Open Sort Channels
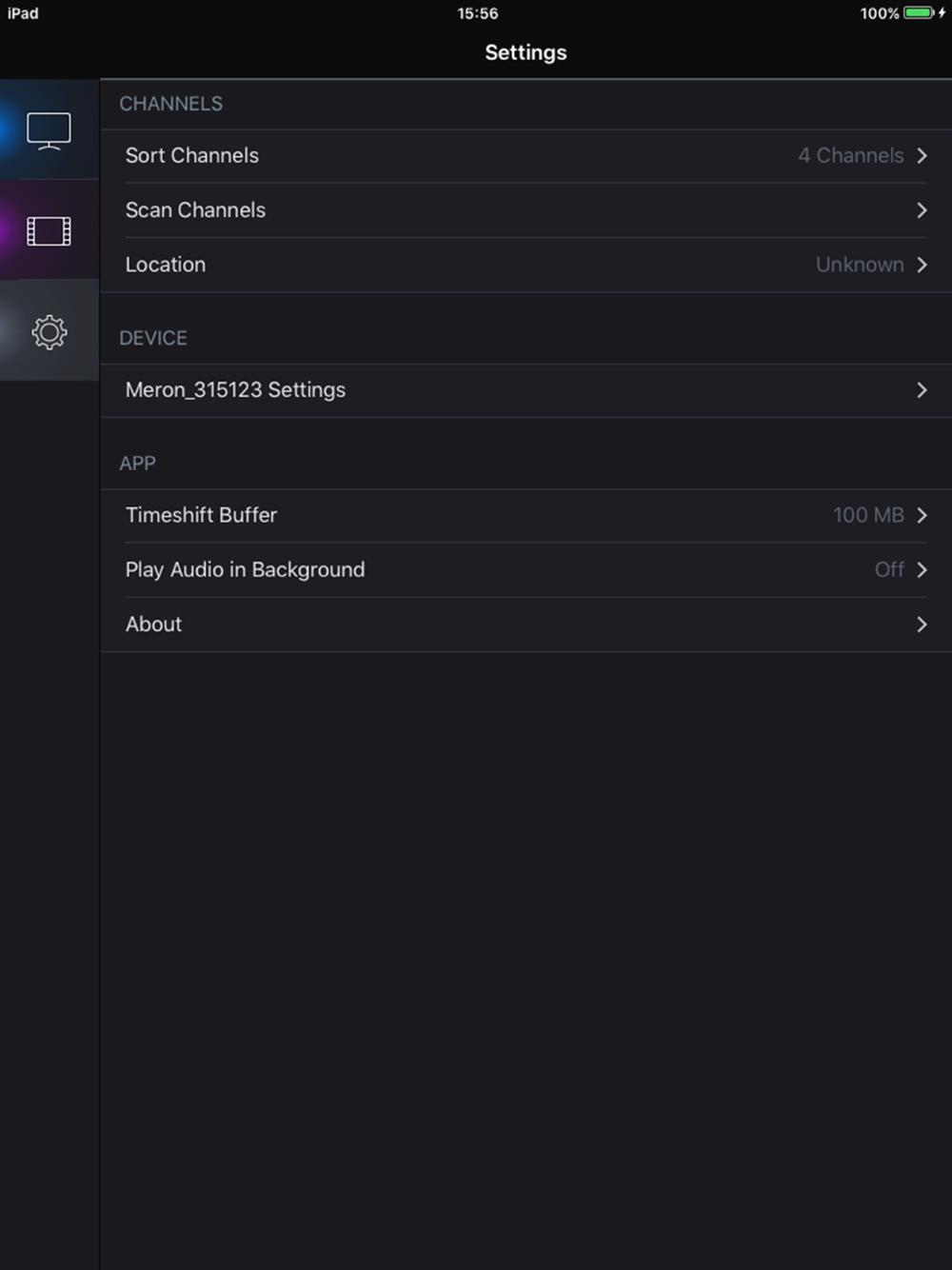 click(x=192, y=156)
